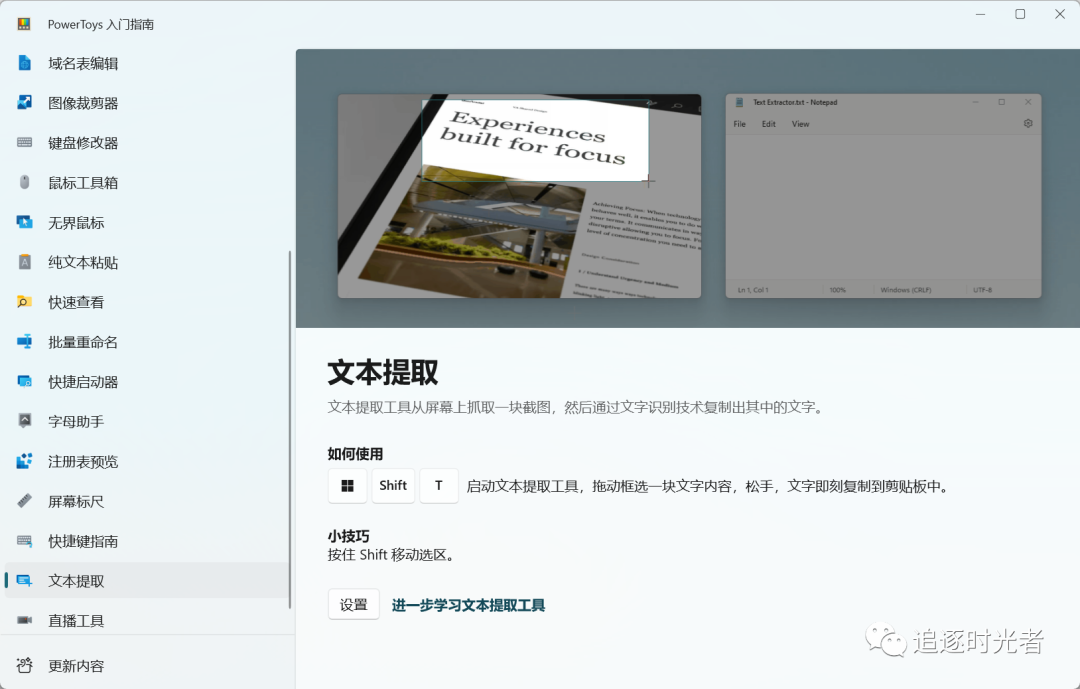Open the 屏幕标尺 tool
Viewport: 1080px width, 689px height.
click(22, 501)
